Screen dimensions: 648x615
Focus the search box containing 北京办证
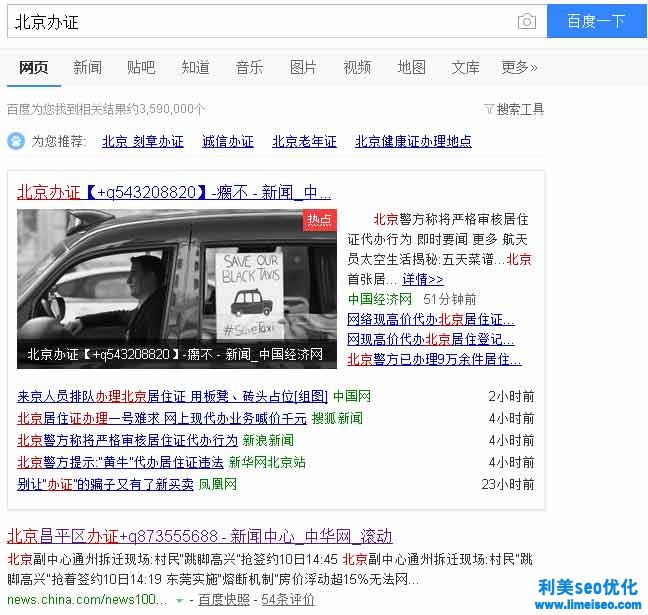277,21
